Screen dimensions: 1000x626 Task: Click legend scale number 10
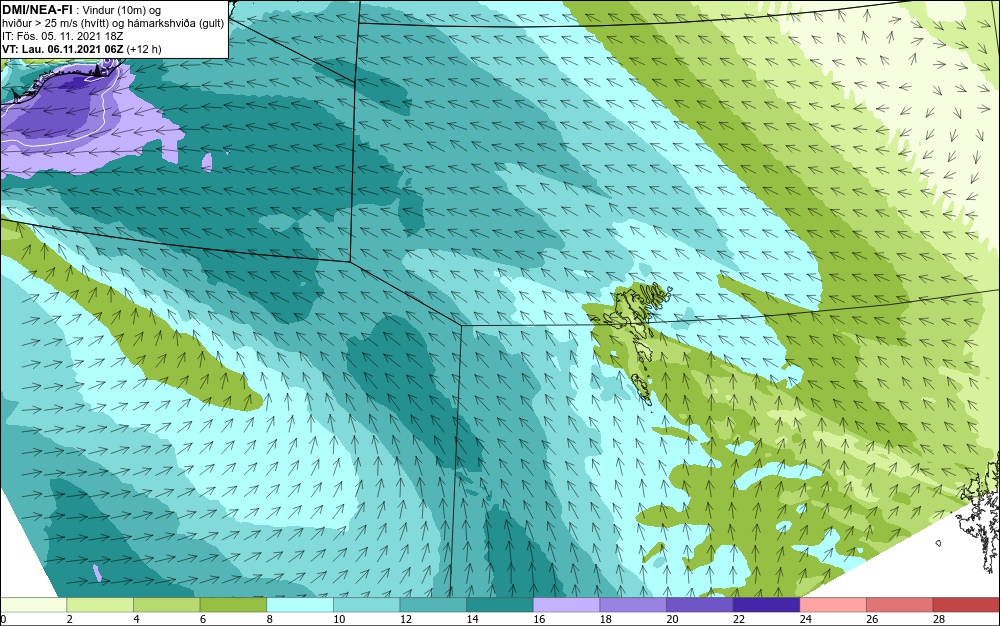(x=339, y=619)
